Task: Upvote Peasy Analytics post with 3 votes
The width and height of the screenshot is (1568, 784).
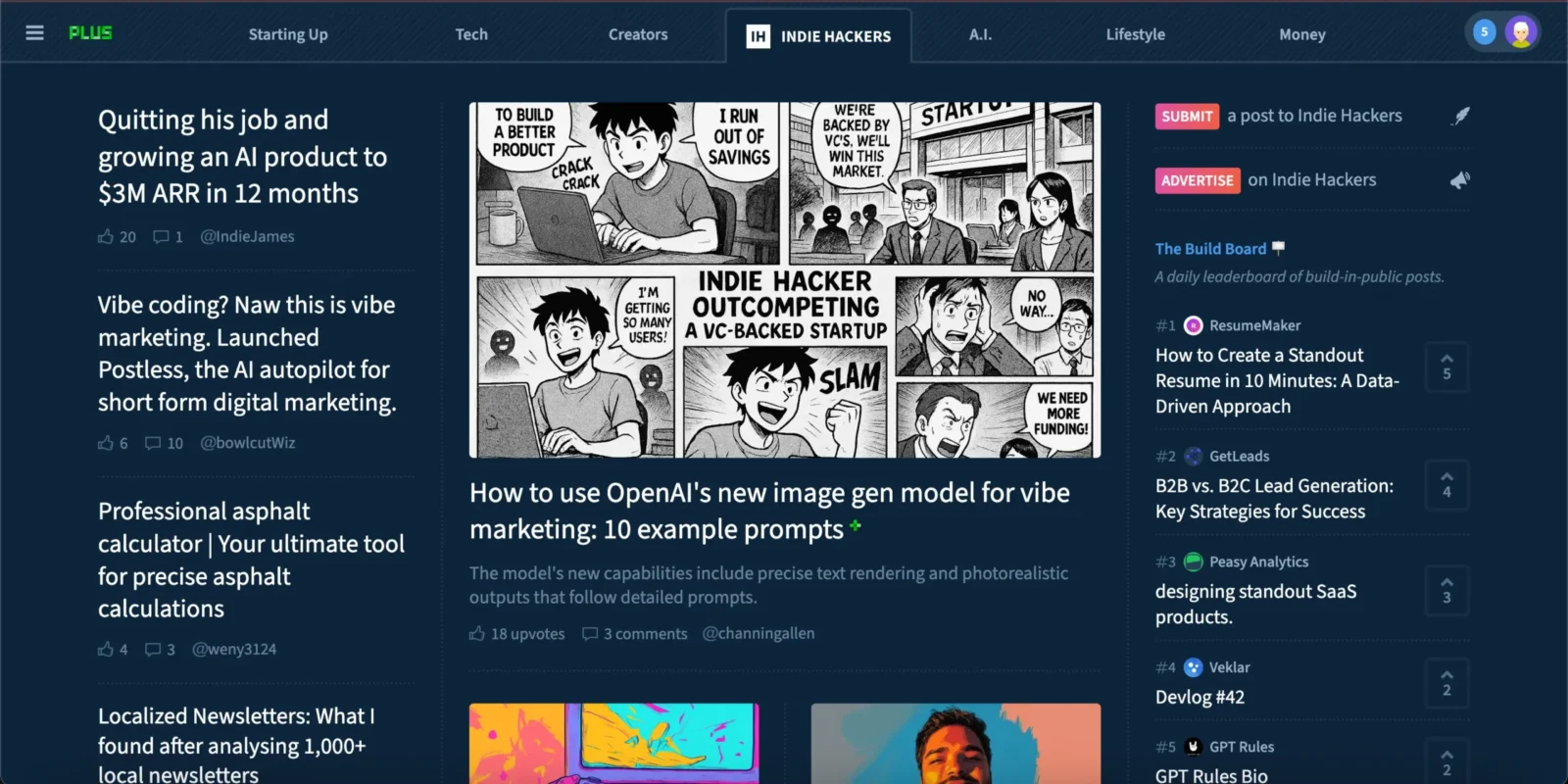Action: click(x=1446, y=591)
